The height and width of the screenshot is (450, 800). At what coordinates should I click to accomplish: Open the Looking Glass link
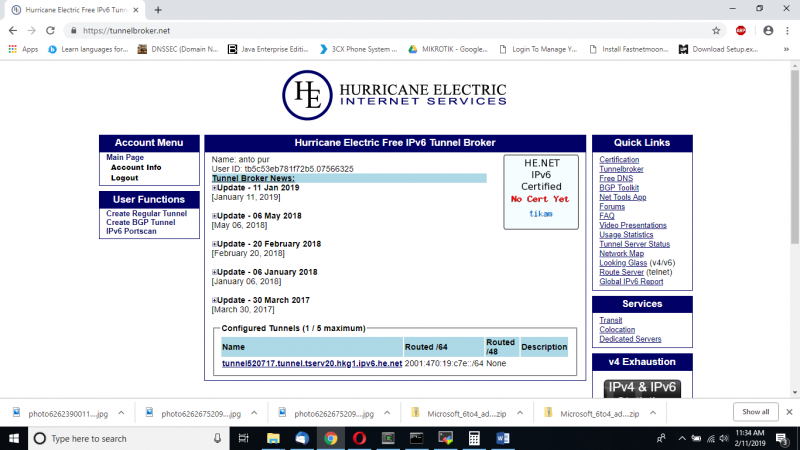pos(623,263)
